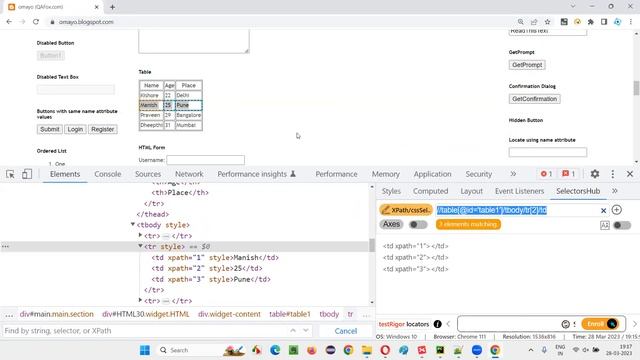The width and height of the screenshot is (640, 360).
Task: Cancel the DevTools find bar
Action: tap(346, 331)
